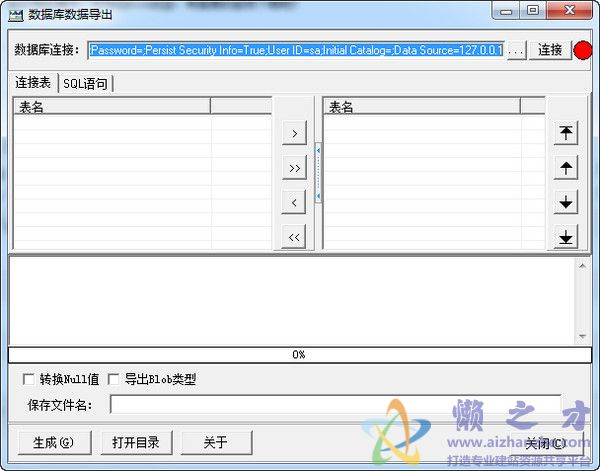Move selected table up one position

pos(566,168)
